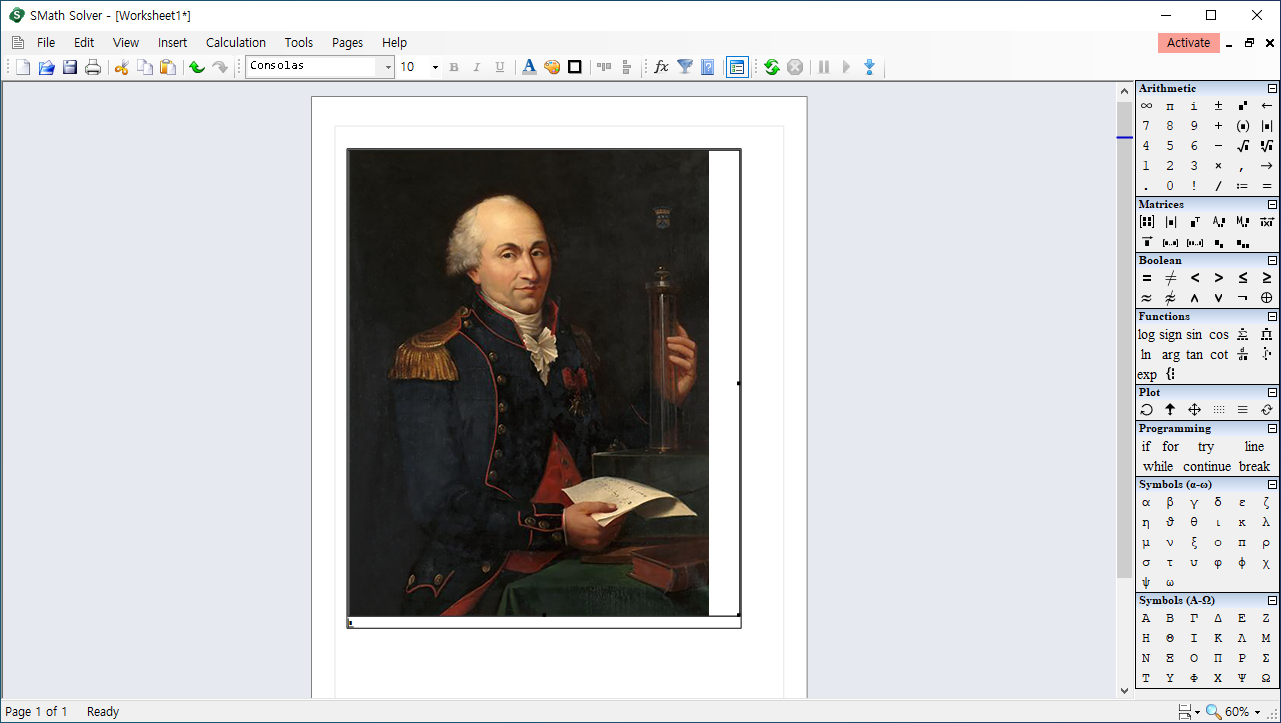Undo the last action

click(197, 67)
